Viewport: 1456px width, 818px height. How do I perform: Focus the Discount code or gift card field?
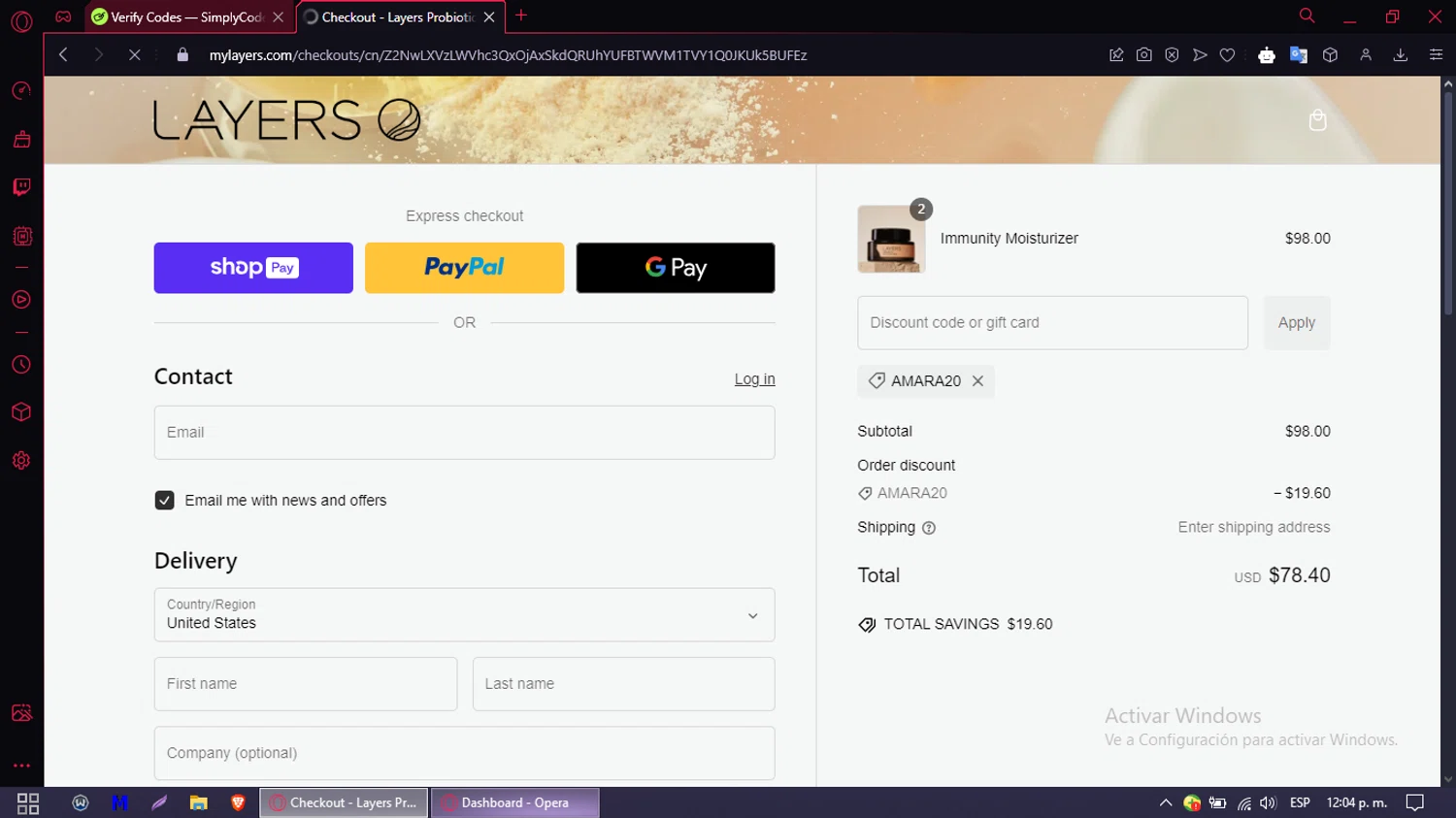1052,323
